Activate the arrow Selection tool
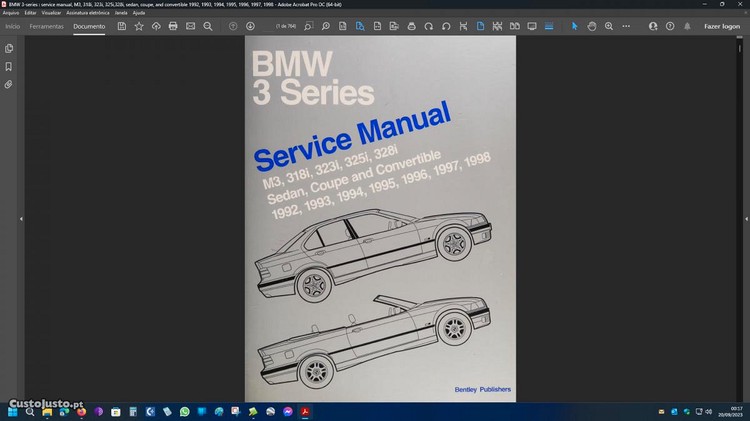The height and width of the screenshot is (421, 750). (x=574, y=26)
